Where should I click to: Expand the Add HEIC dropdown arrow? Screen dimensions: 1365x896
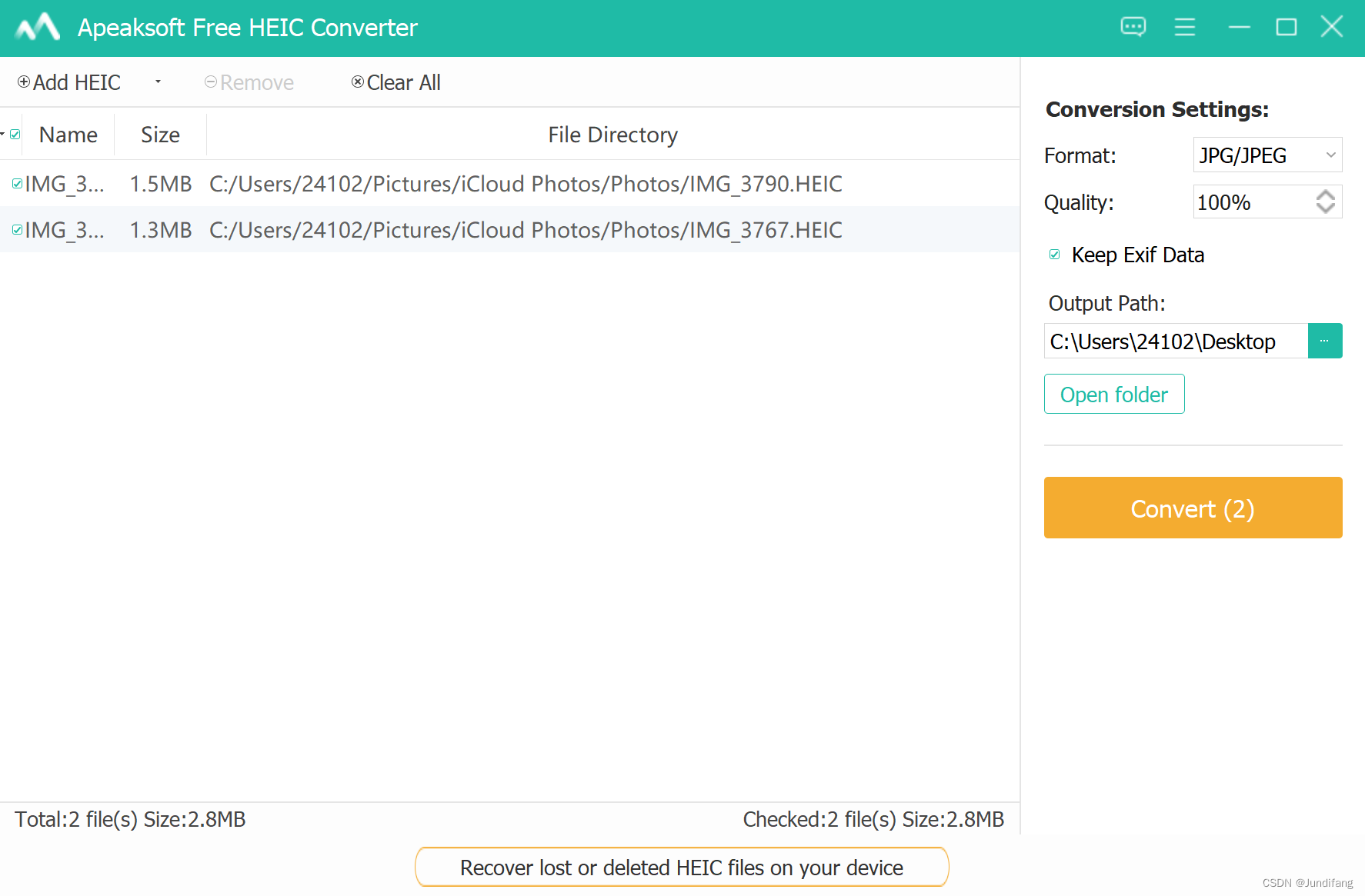pos(158,82)
